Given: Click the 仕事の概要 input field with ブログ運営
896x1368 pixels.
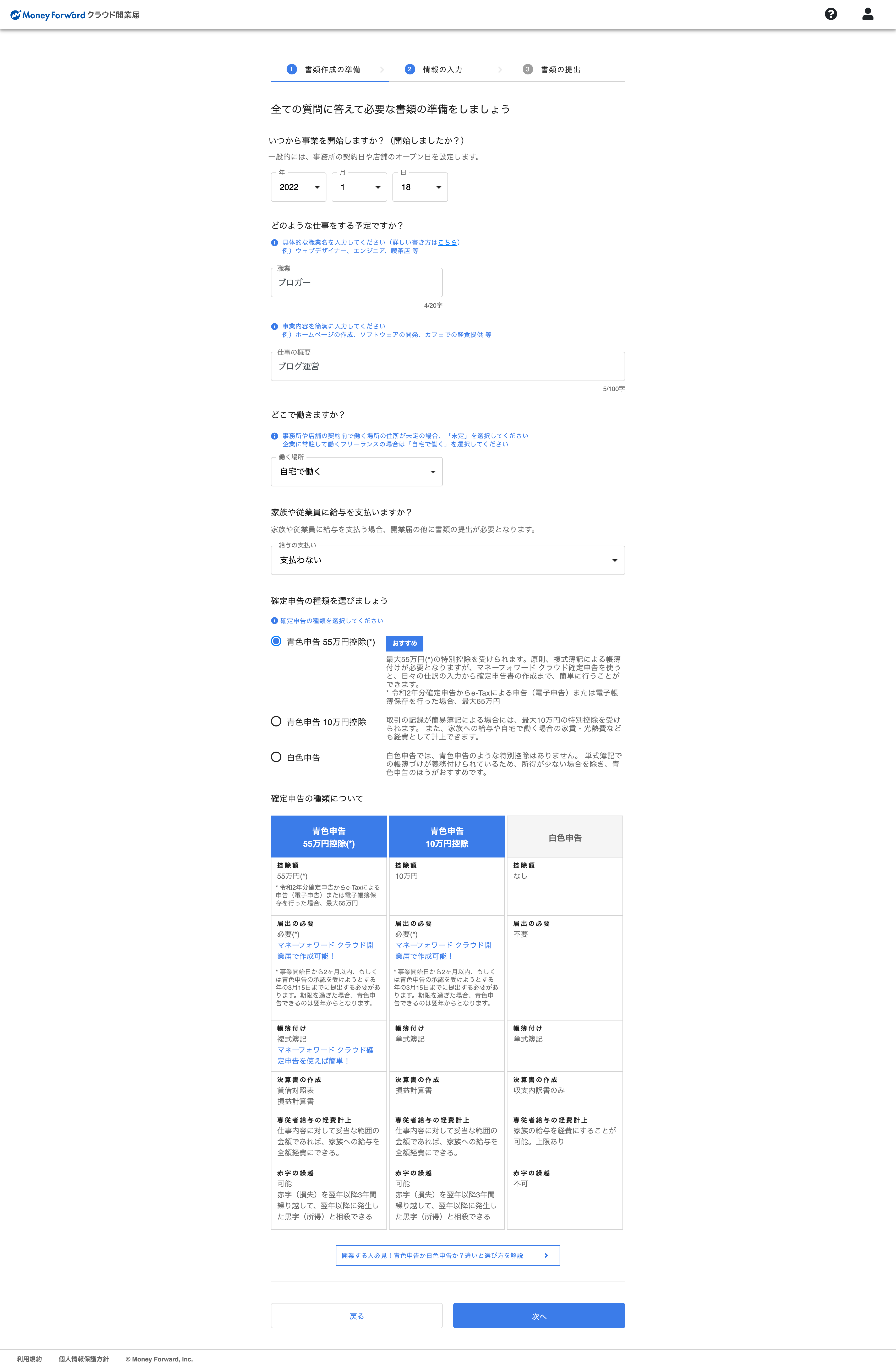Looking at the screenshot, I should click(448, 367).
